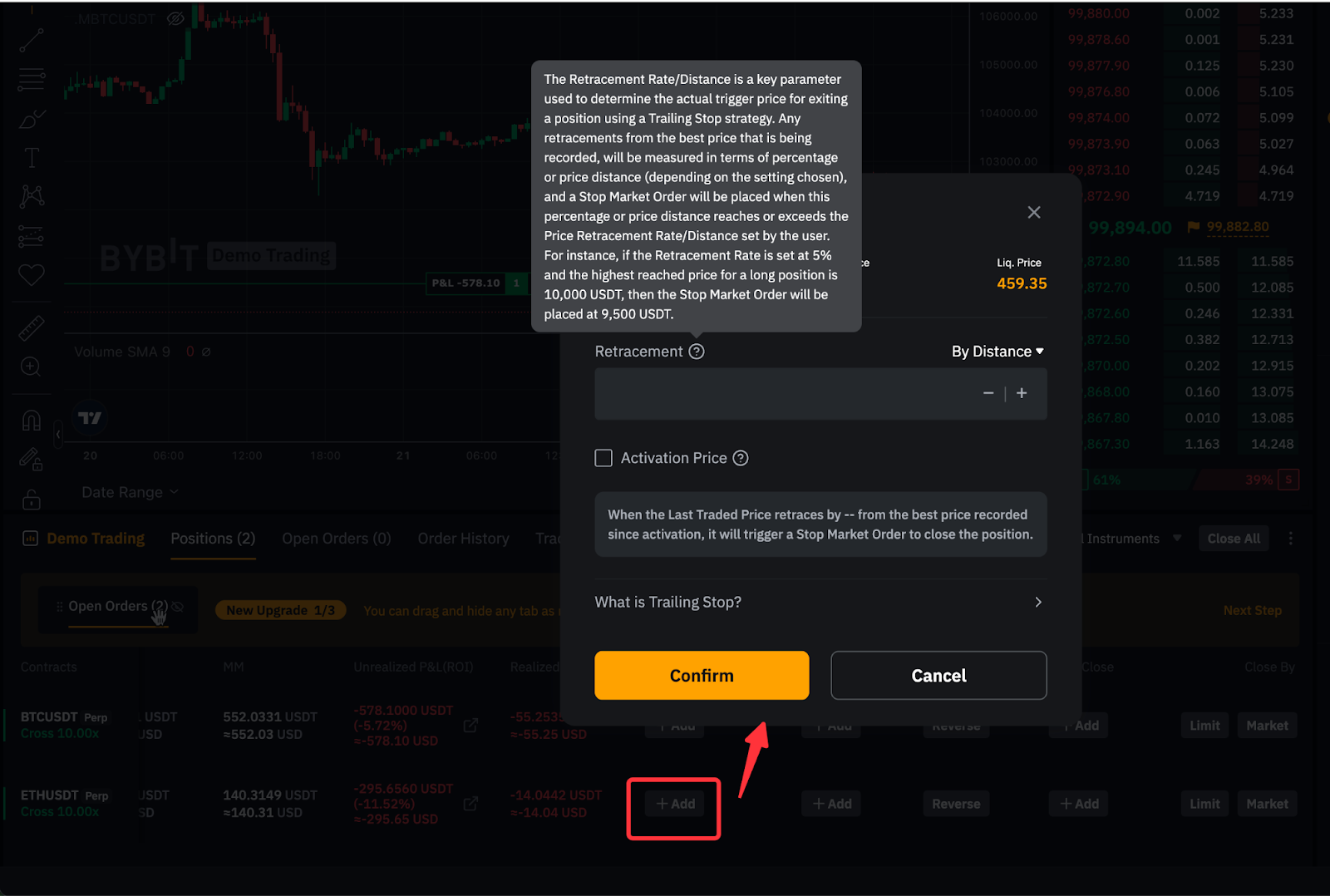Expand the Date Range dropdown
This screenshot has width=1330, height=896.
click(130, 492)
